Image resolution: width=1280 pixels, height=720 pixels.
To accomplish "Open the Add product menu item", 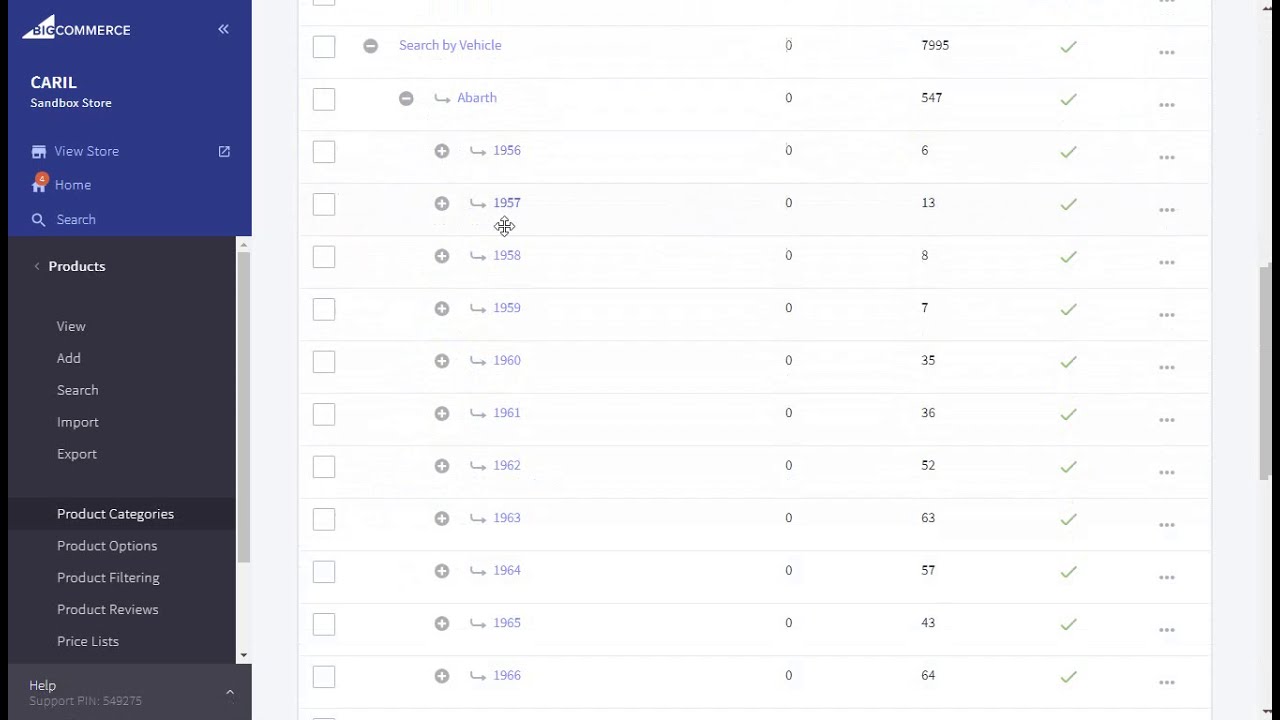I will (x=69, y=358).
